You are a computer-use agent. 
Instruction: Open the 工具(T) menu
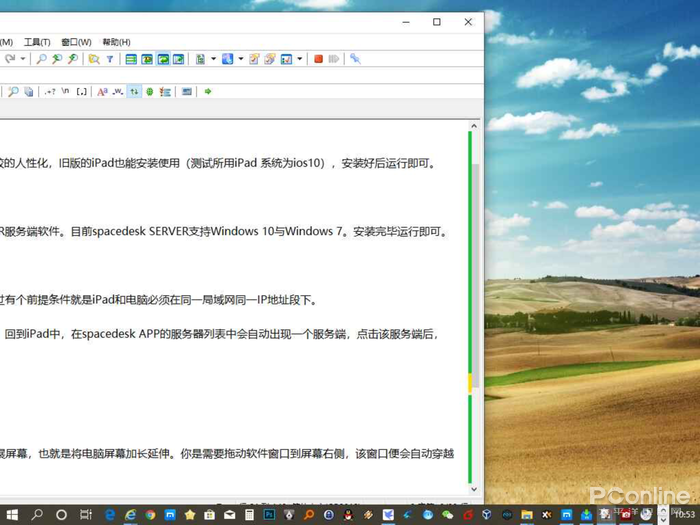[x=37, y=42]
